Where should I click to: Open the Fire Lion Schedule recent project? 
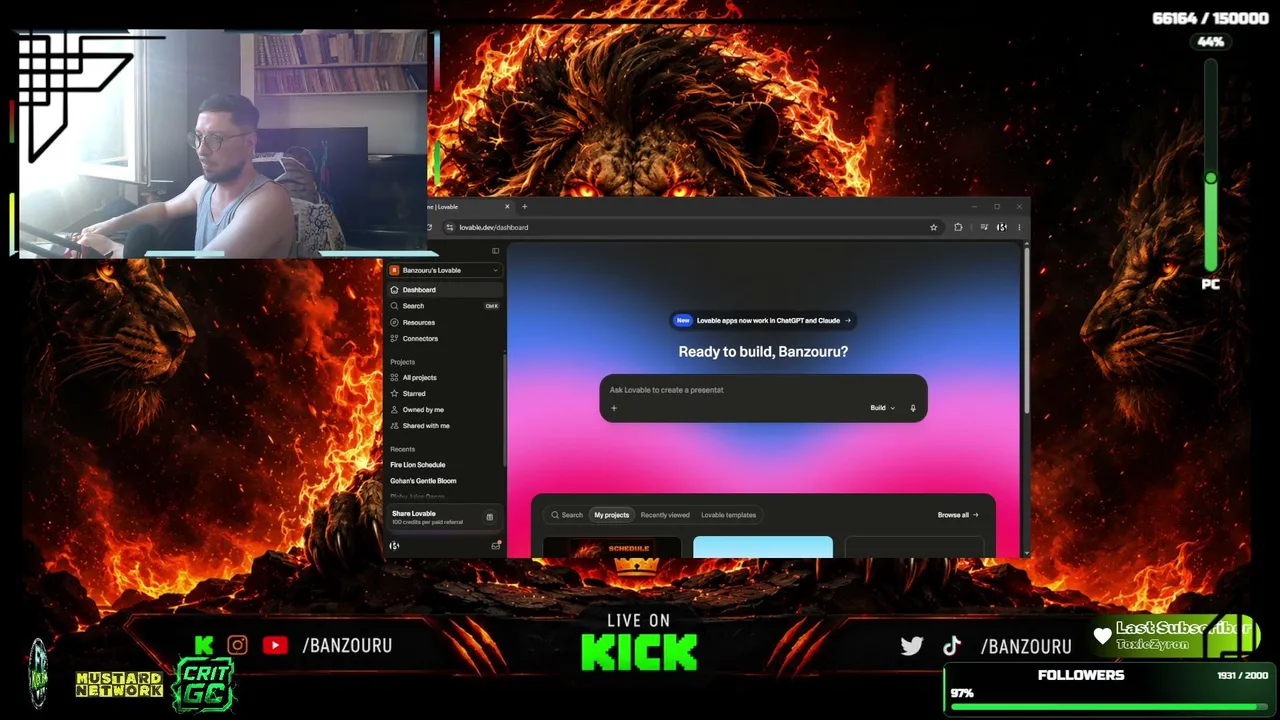[444, 465]
